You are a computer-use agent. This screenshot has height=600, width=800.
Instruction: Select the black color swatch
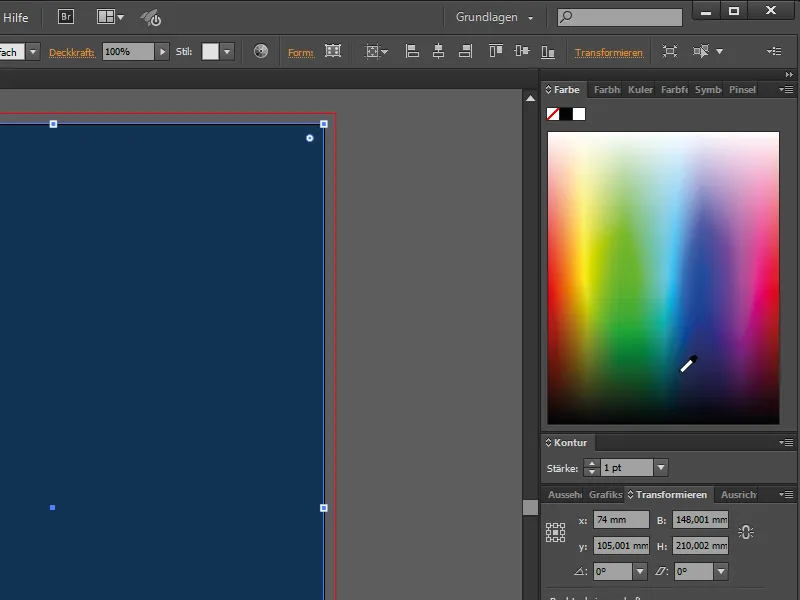coord(566,114)
